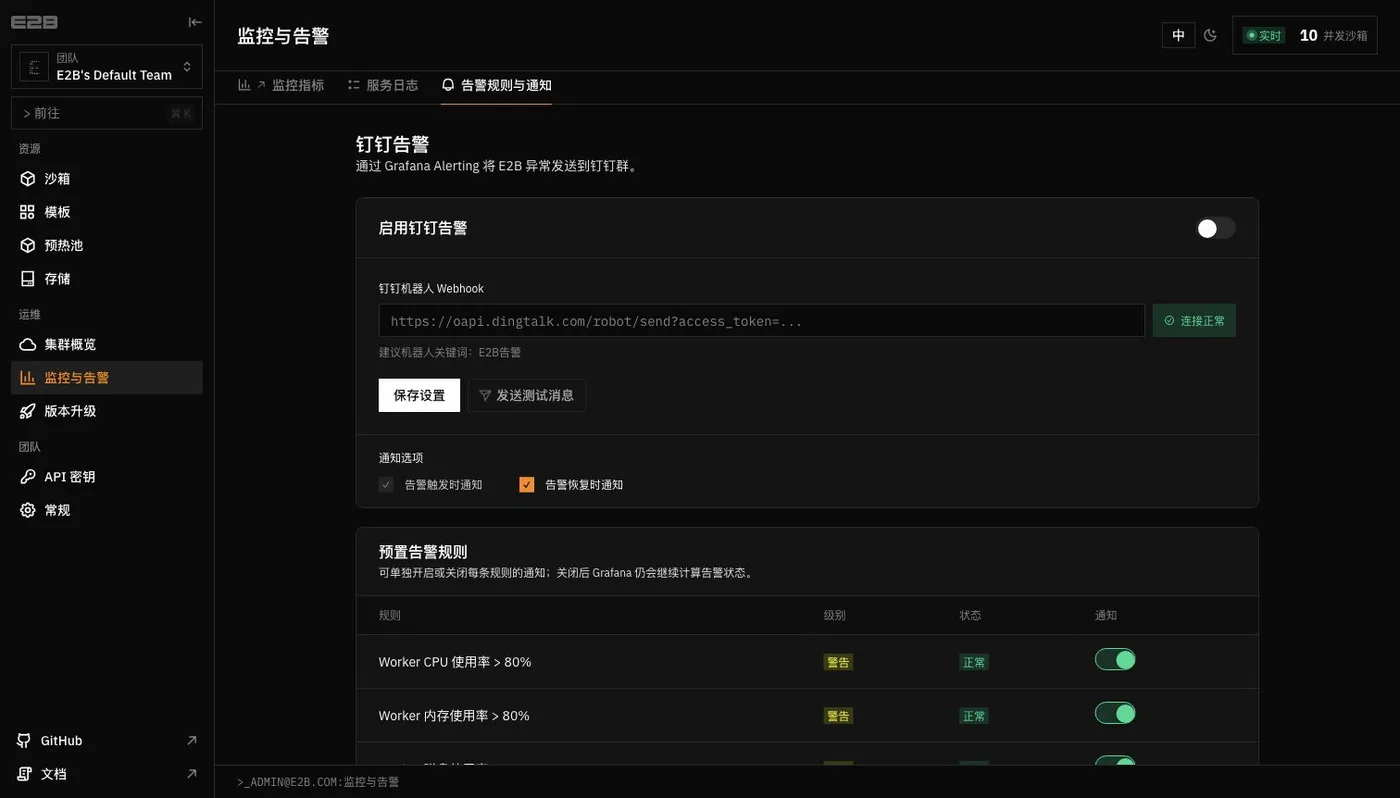Open the 存储 sidebar item
Image resolution: width=1400 pixels, height=798 pixels.
click(107, 279)
